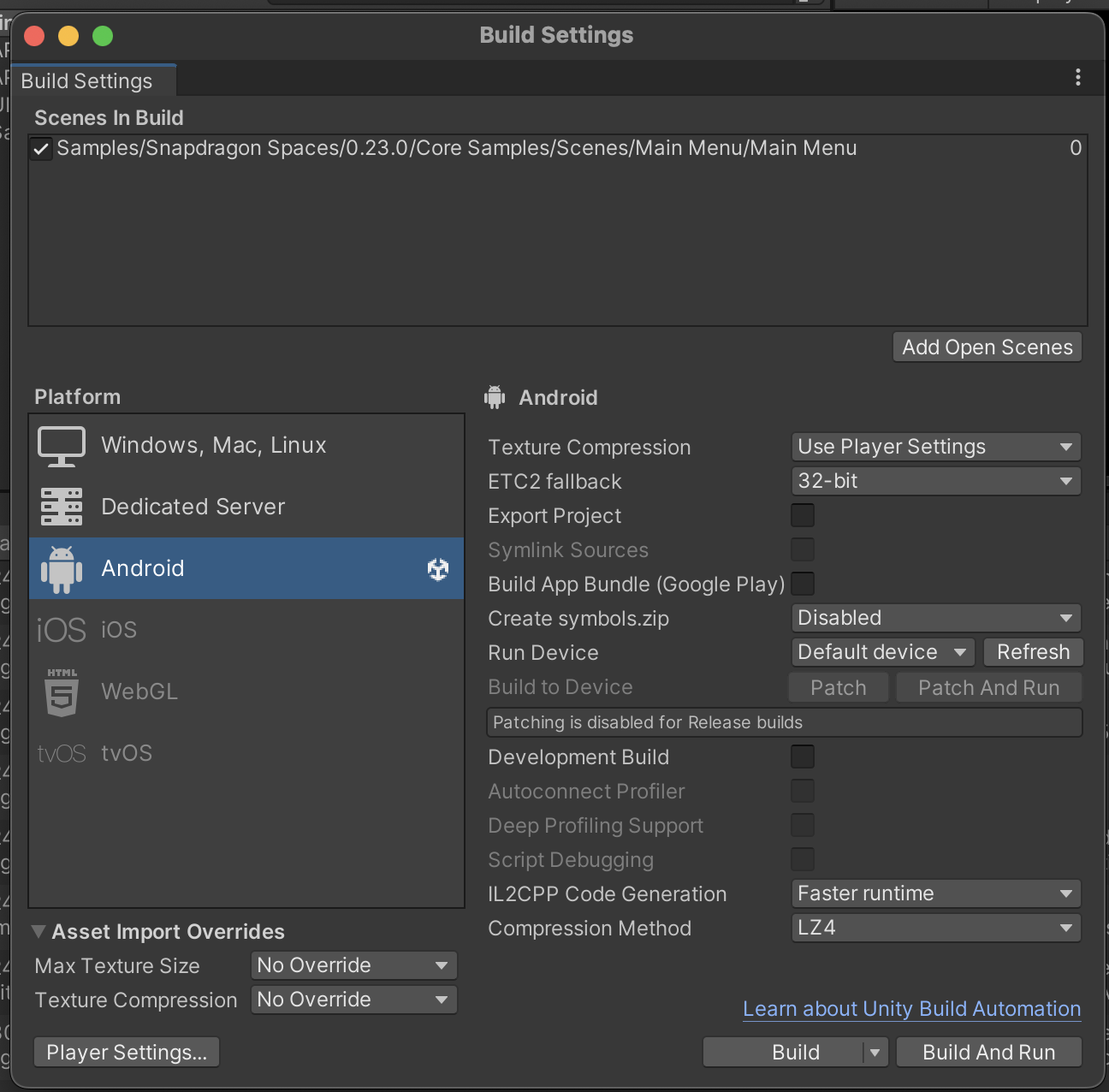Toggle the Symlink Sources checkbox
The image size is (1109, 1092).
(803, 549)
